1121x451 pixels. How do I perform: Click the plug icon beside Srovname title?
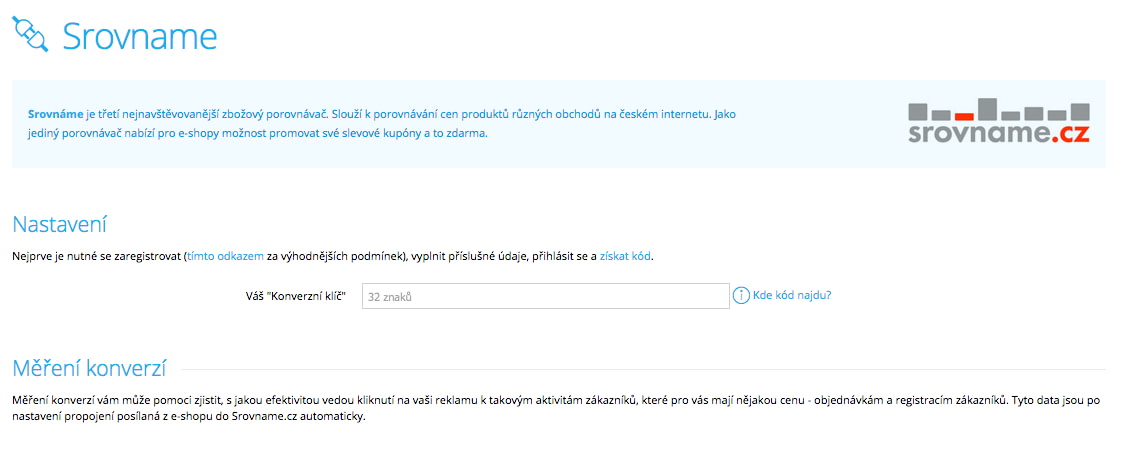tap(31, 34)
